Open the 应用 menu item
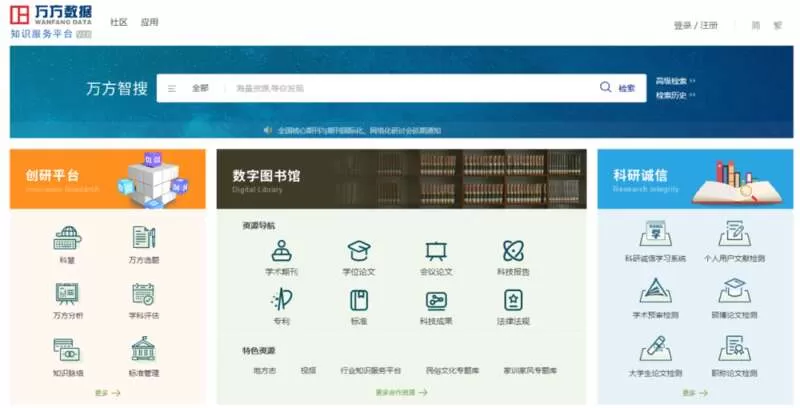 pyautogui.click(x=149, y=22)
